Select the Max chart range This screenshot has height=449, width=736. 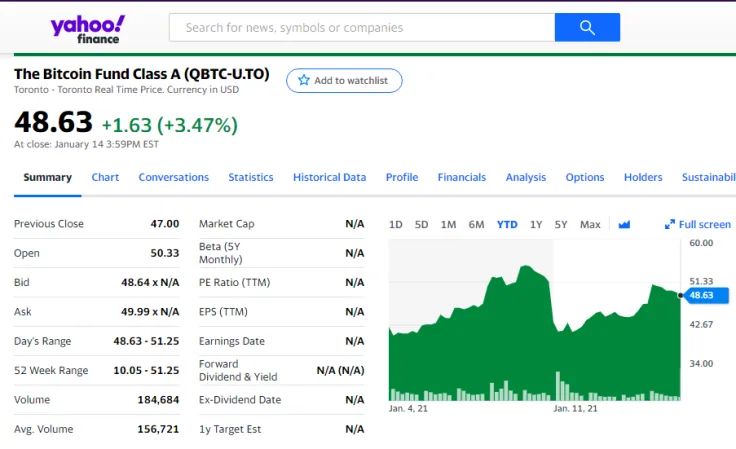(590, 225)
